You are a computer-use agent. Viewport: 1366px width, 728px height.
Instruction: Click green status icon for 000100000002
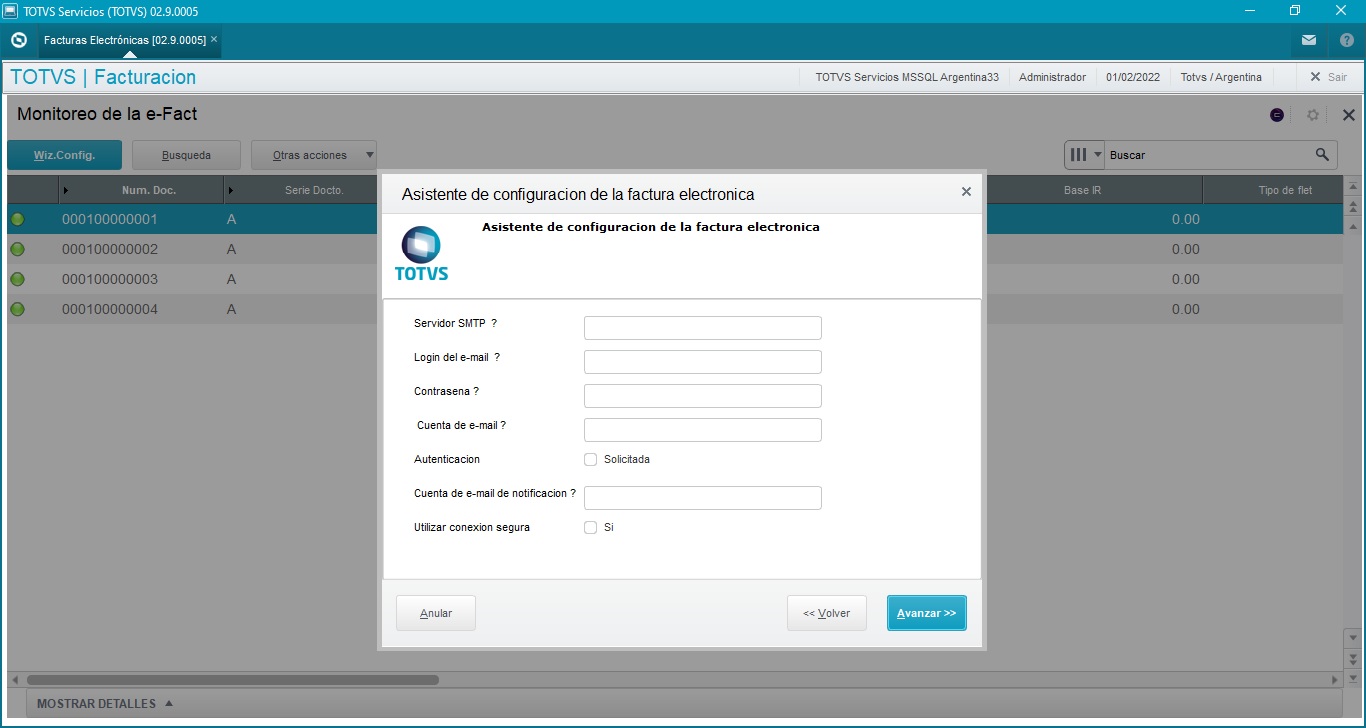coord(17,249)
